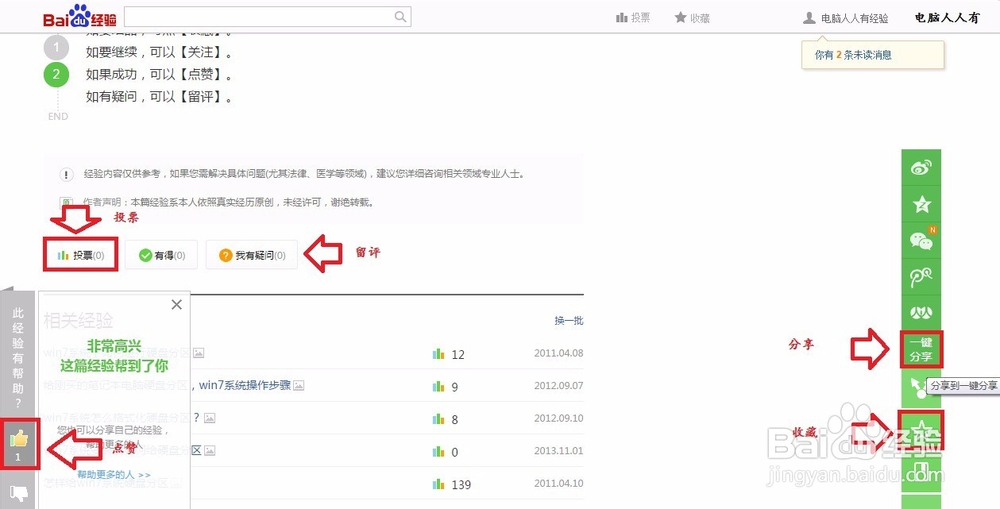Click the 我有疑问(0) button
Image resolution: width=1000 pixels, height=509 pixels.
252,255
